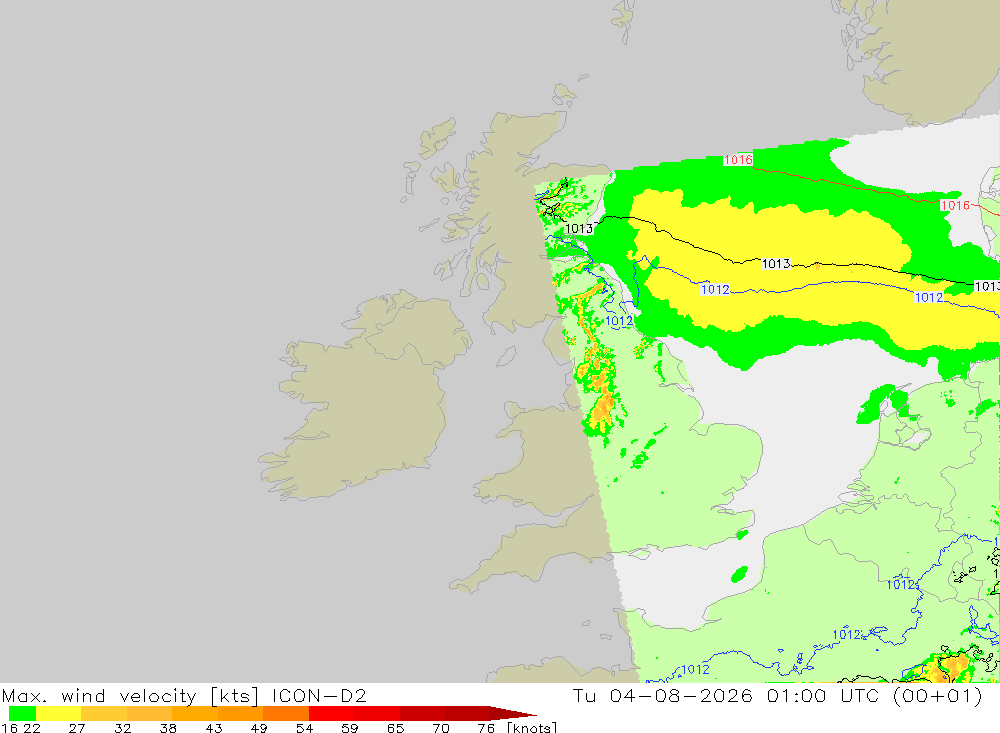The width and height of the screenshot is (1000, 733).
Task: Select the legend swatch between 27 and 32
Action: (104, 713)
